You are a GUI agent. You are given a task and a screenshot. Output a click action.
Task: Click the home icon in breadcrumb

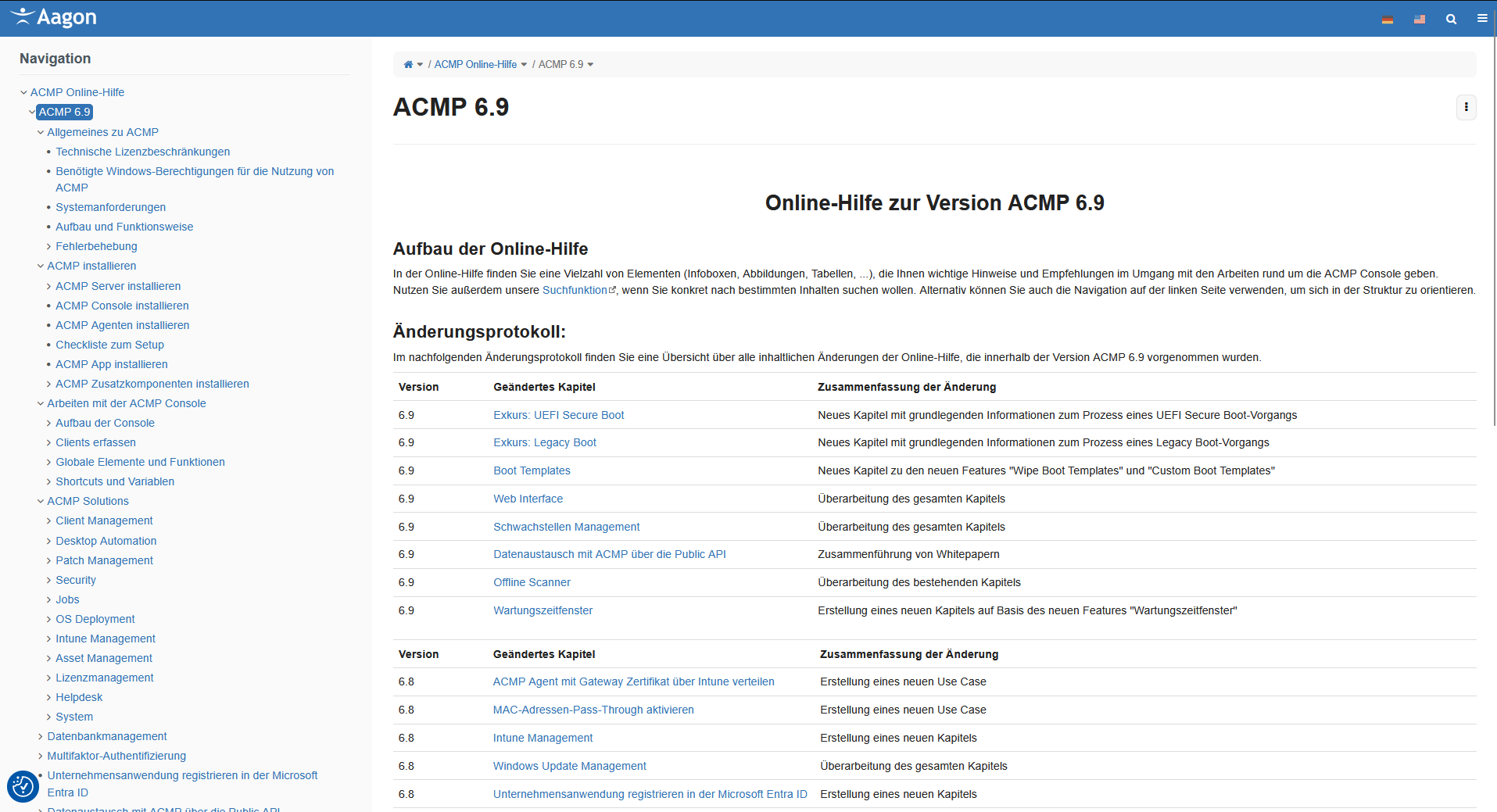click(408, 65)
